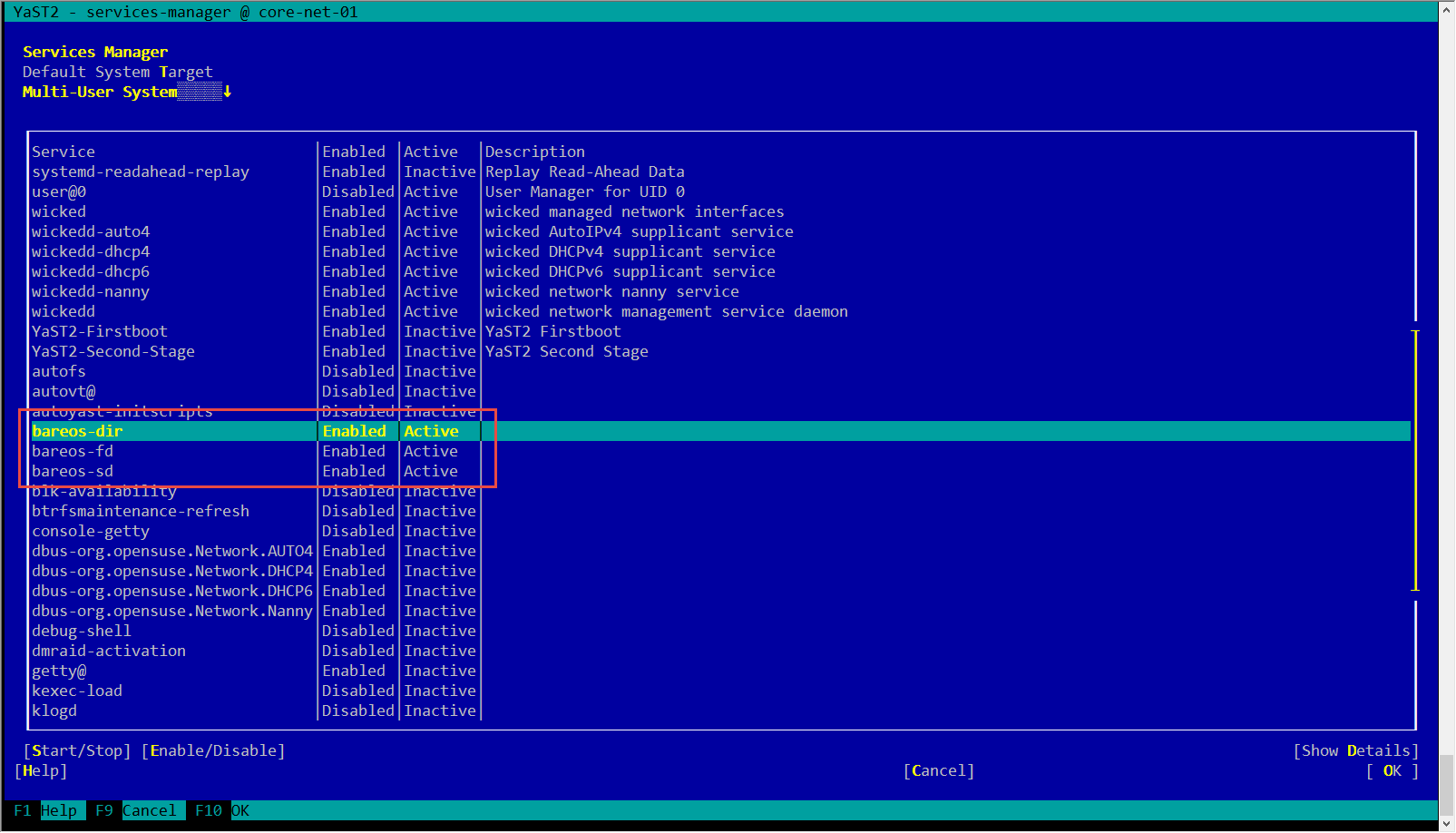This screenshot has width=1456, height=833.
Task: Select the systemd-readahead-replay service row
Action: point(721,171)
